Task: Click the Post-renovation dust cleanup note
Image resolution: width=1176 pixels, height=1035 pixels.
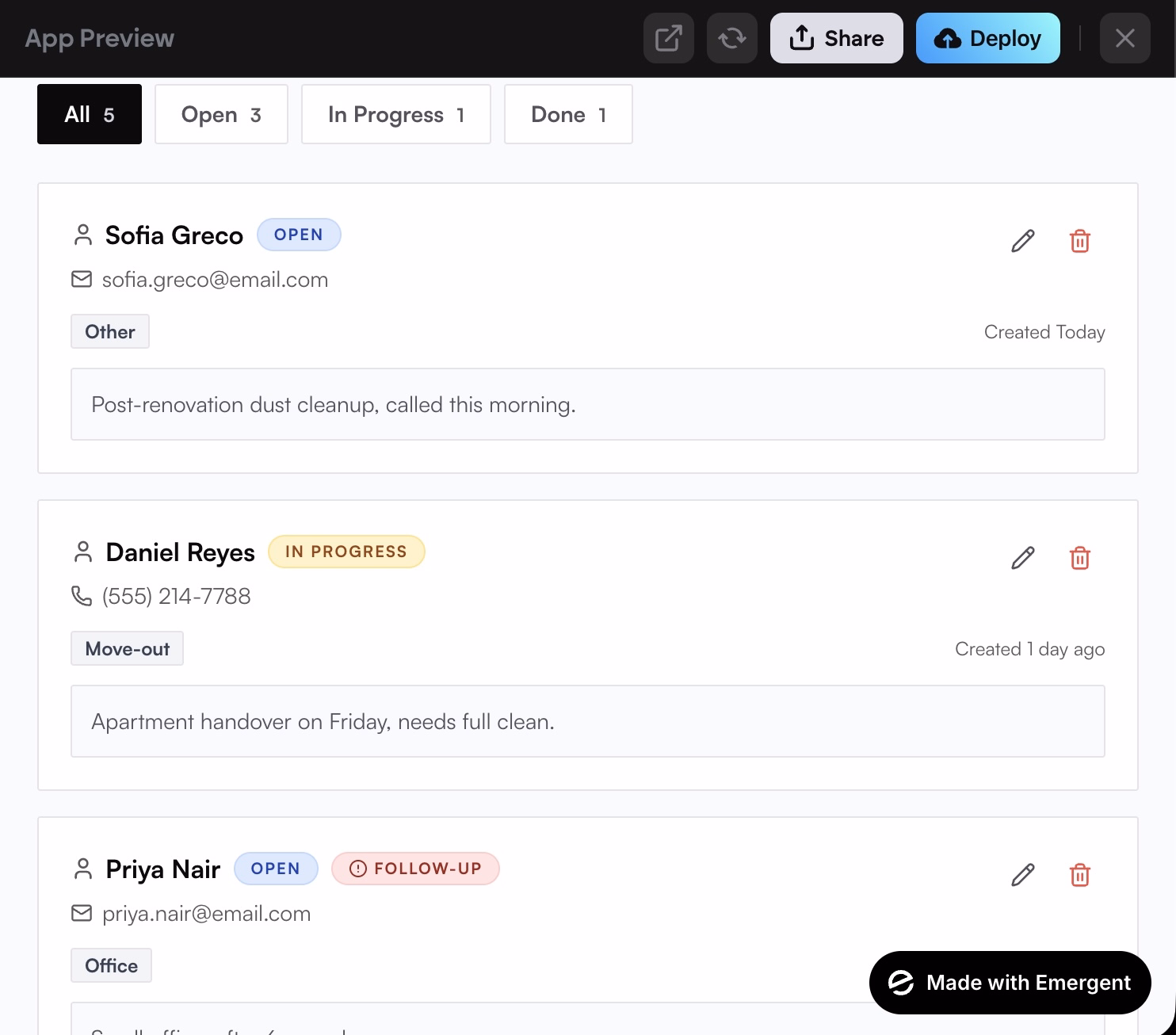Action: (588, 404)
